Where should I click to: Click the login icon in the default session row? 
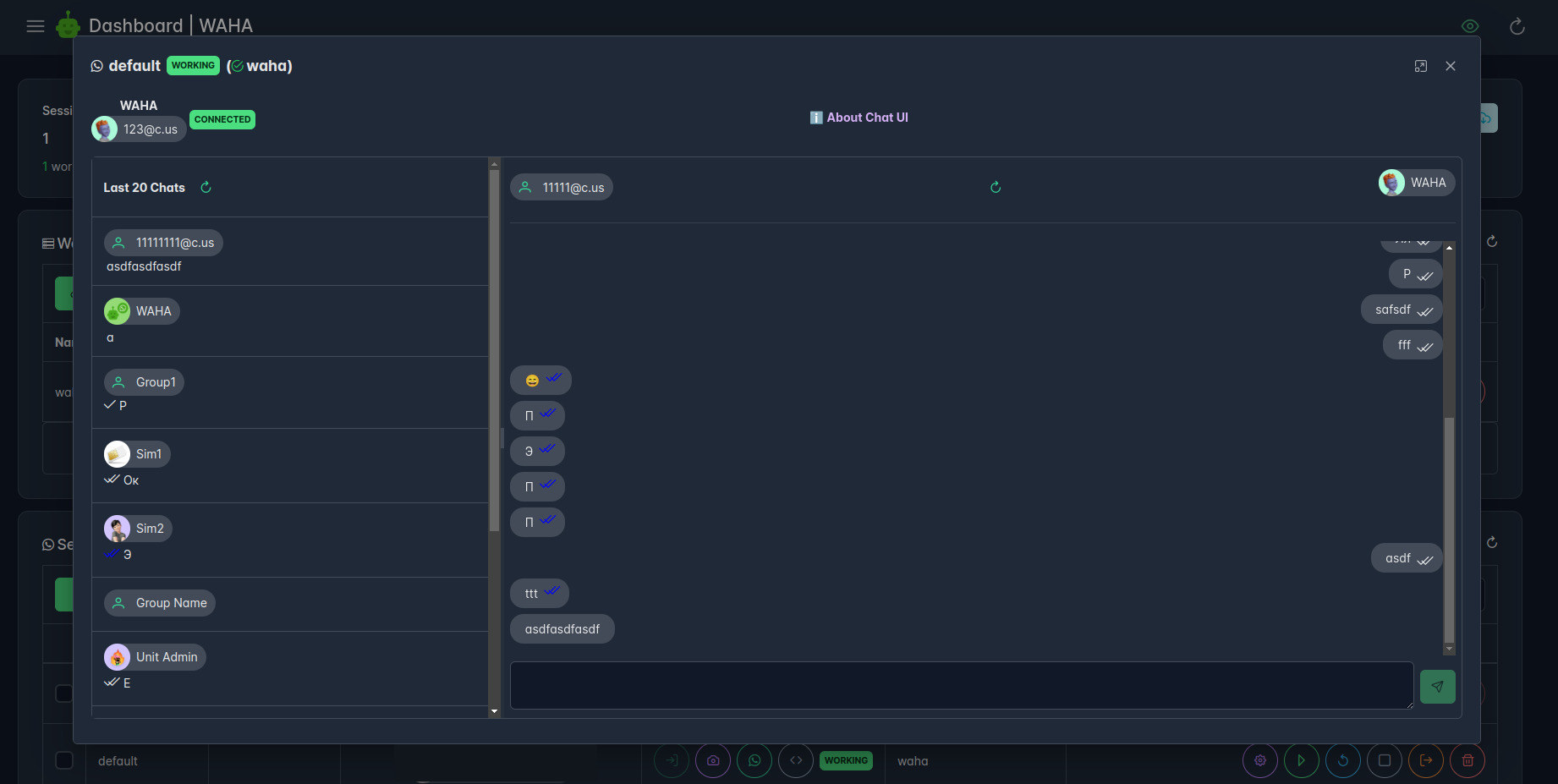(672, 760)
